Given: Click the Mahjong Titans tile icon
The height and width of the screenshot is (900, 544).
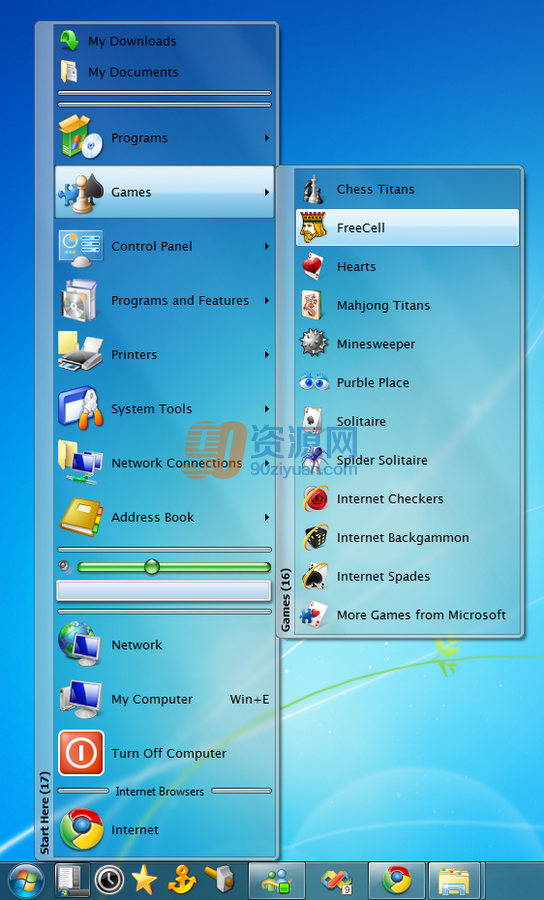Looking at the screenshot, I should tap(314, 305).
